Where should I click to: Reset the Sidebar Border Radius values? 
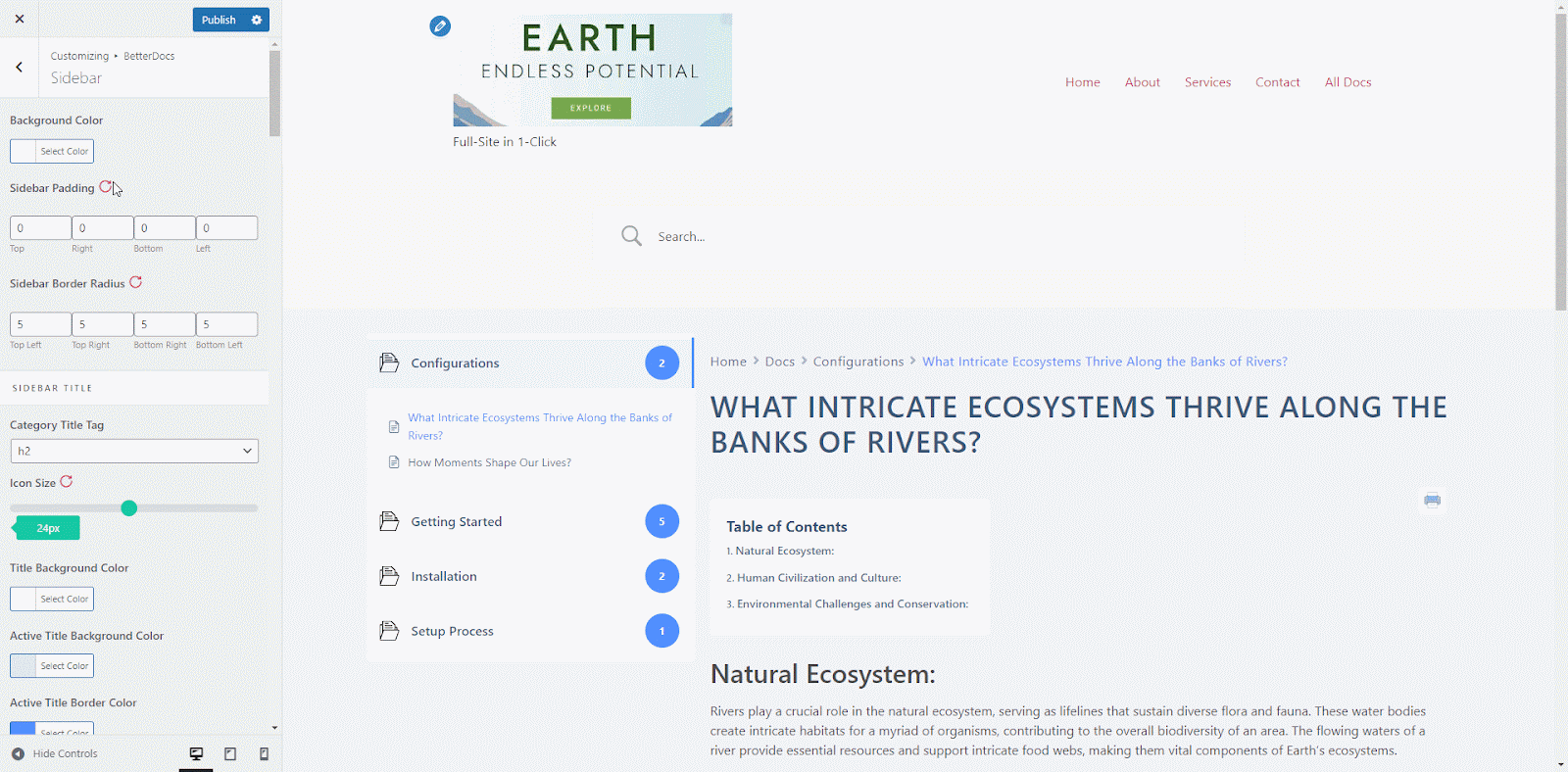136,282
